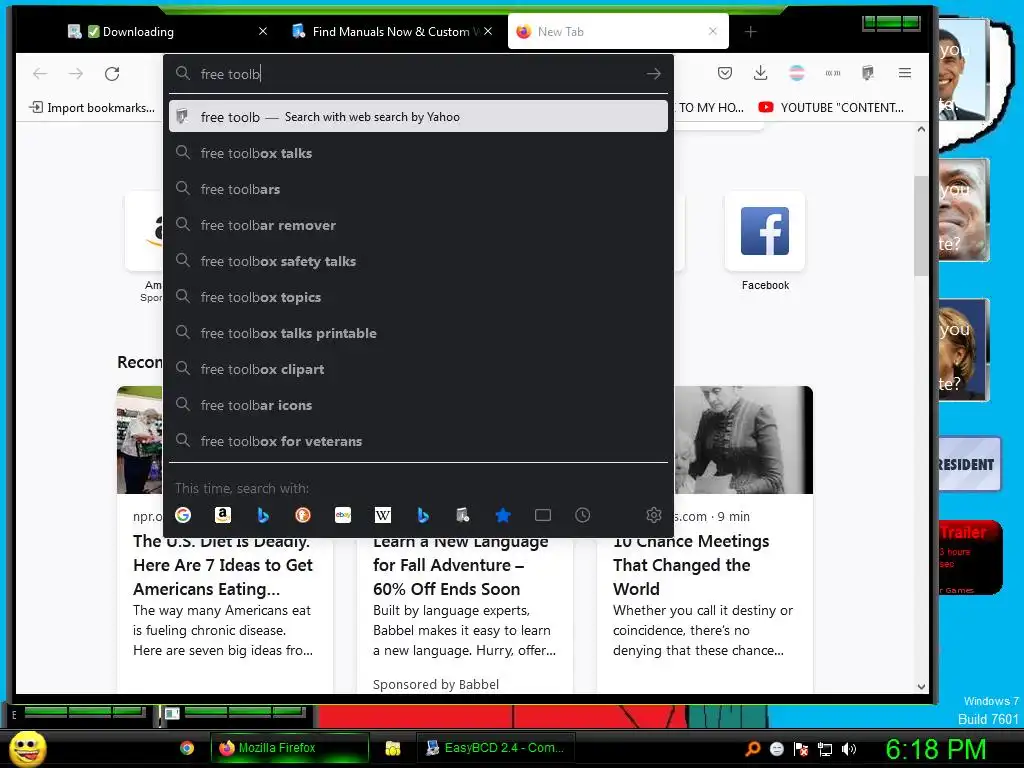Open new tab with plus button

pyautogui.click(x=750, y=31)
